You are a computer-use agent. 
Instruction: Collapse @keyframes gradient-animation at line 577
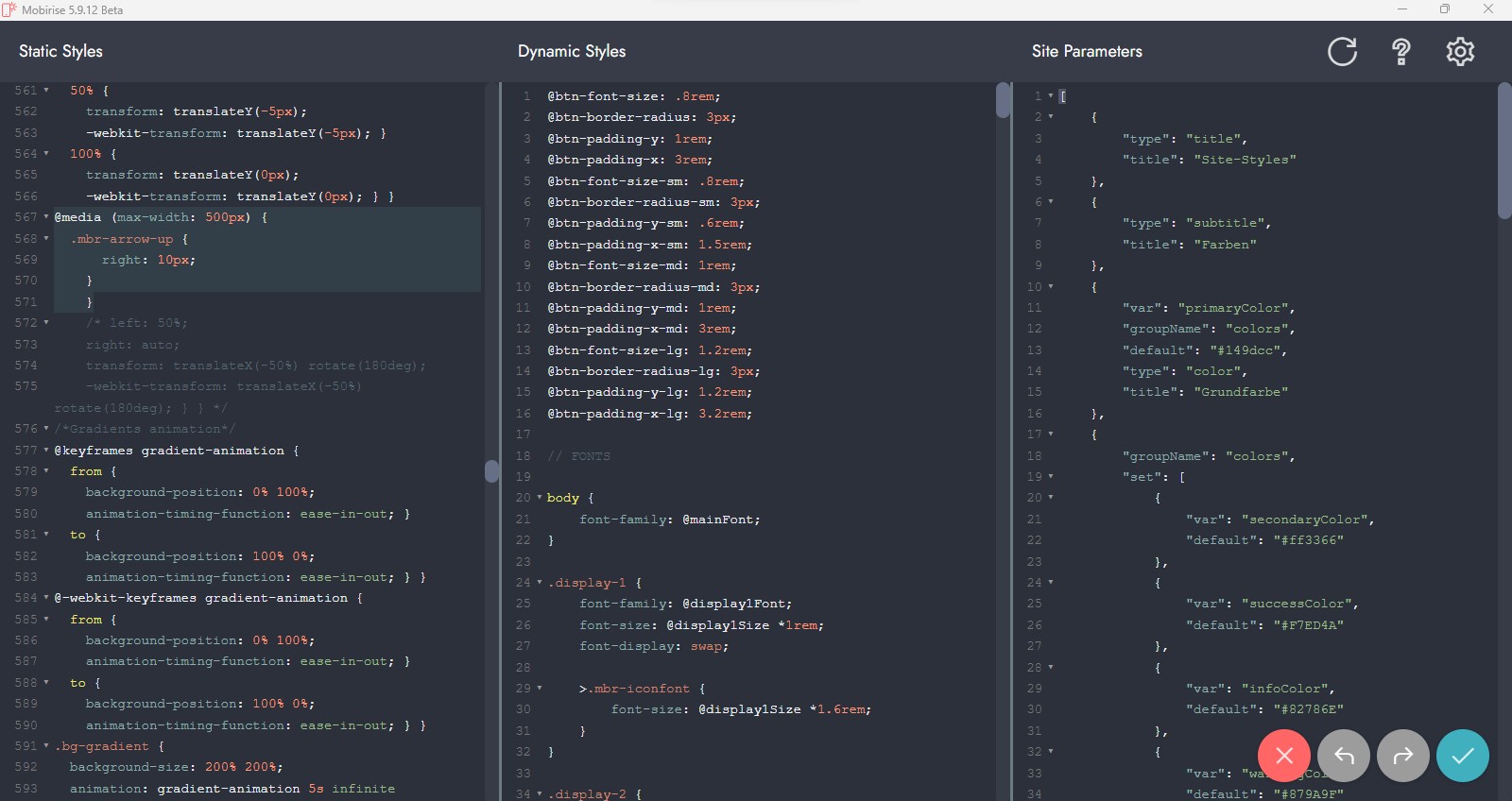[x=46, y=451]
